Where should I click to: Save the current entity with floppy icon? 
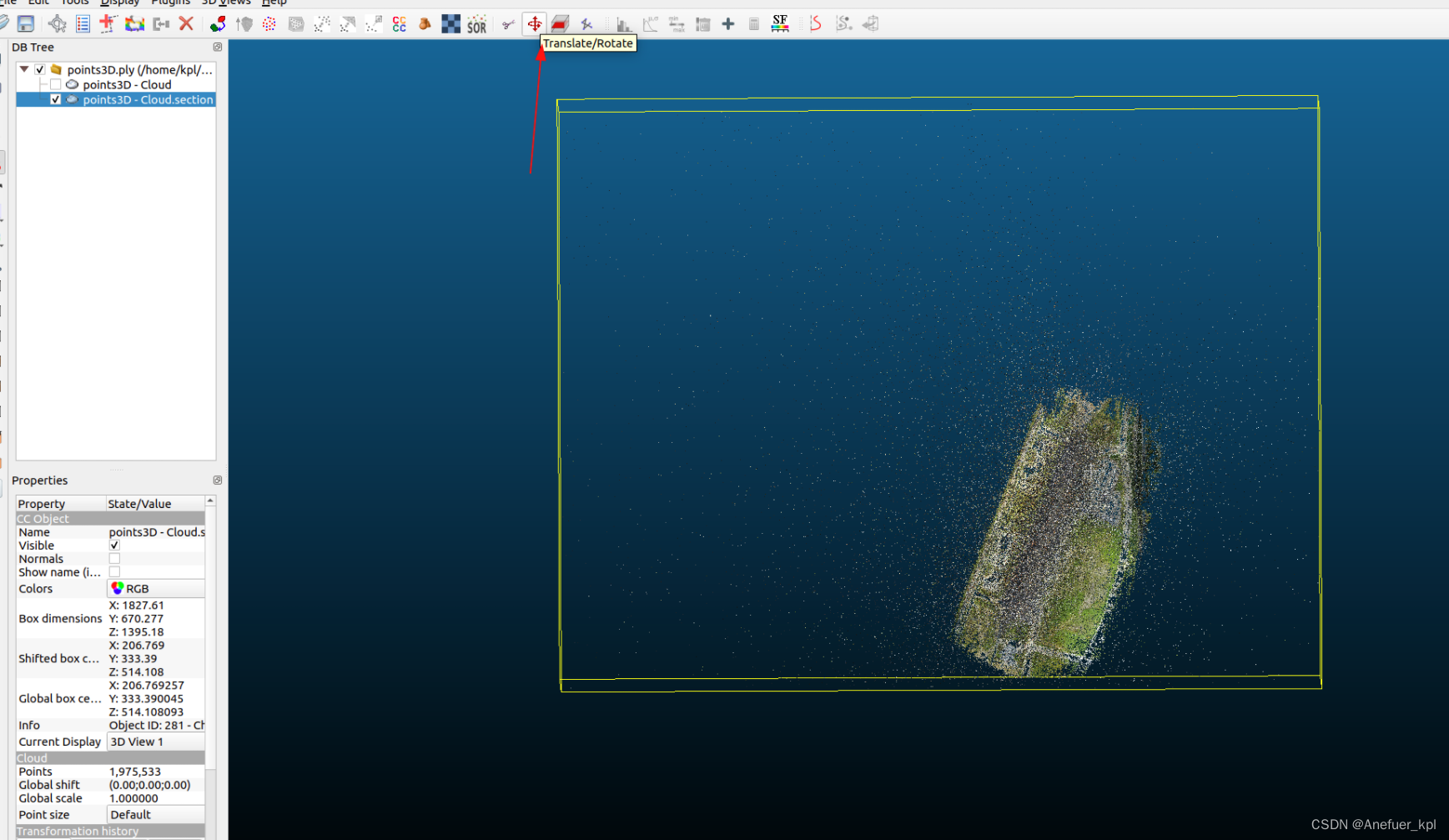coord(26,24)
